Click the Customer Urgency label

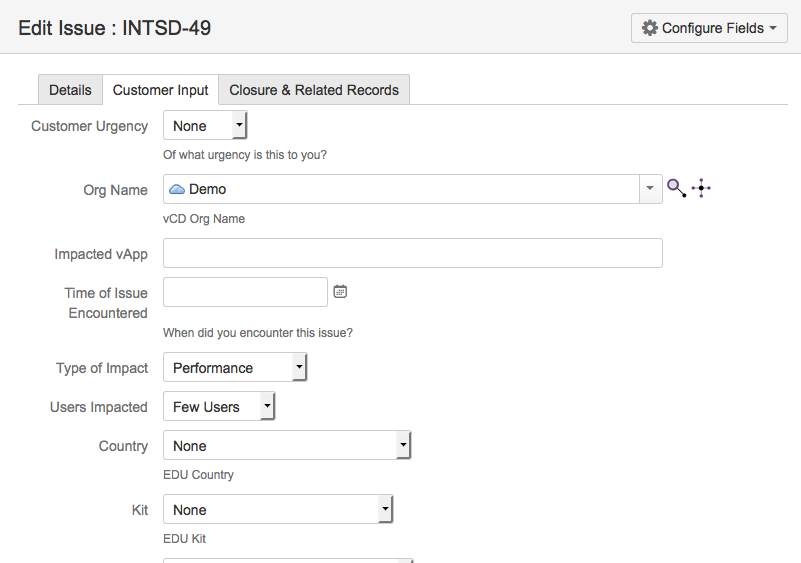[x=89, y=126]
